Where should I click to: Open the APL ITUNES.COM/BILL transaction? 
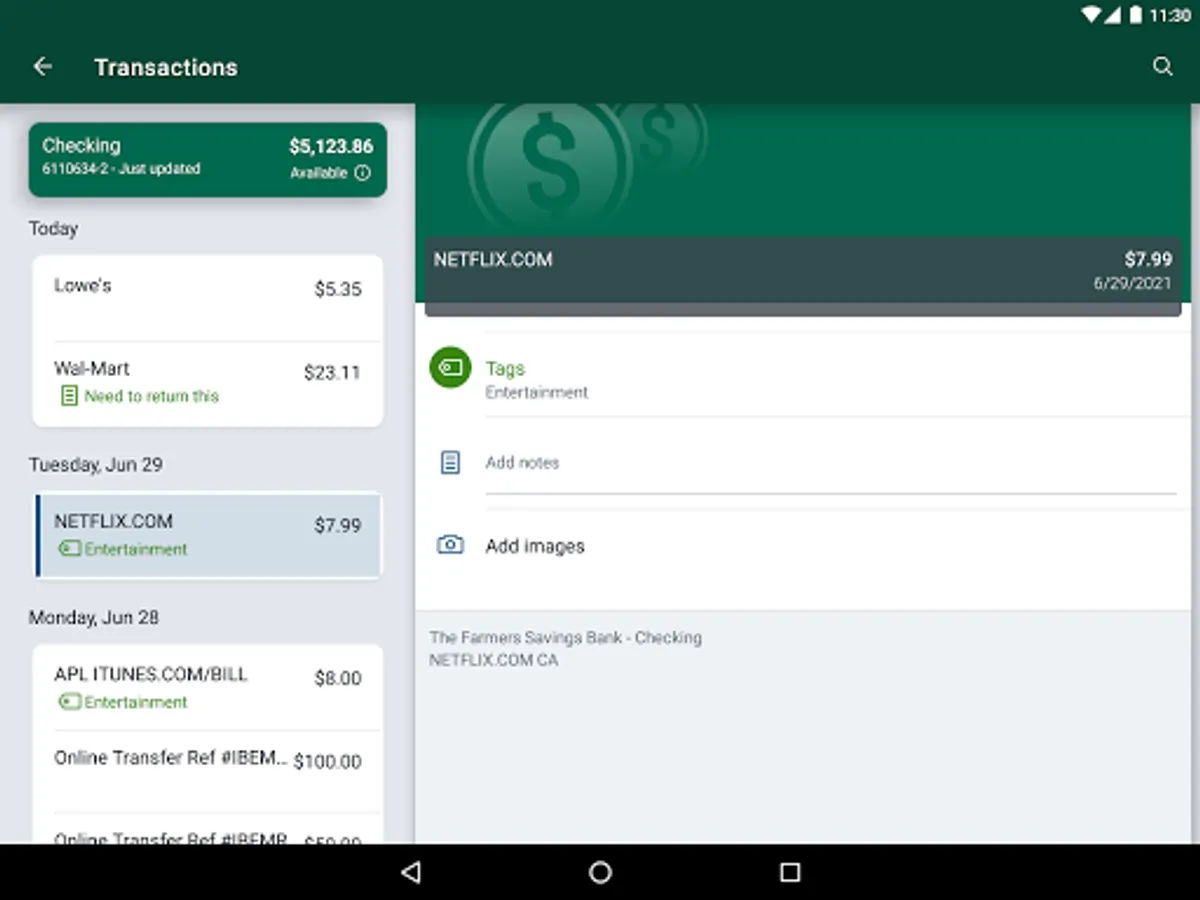(x=207, y=688)
